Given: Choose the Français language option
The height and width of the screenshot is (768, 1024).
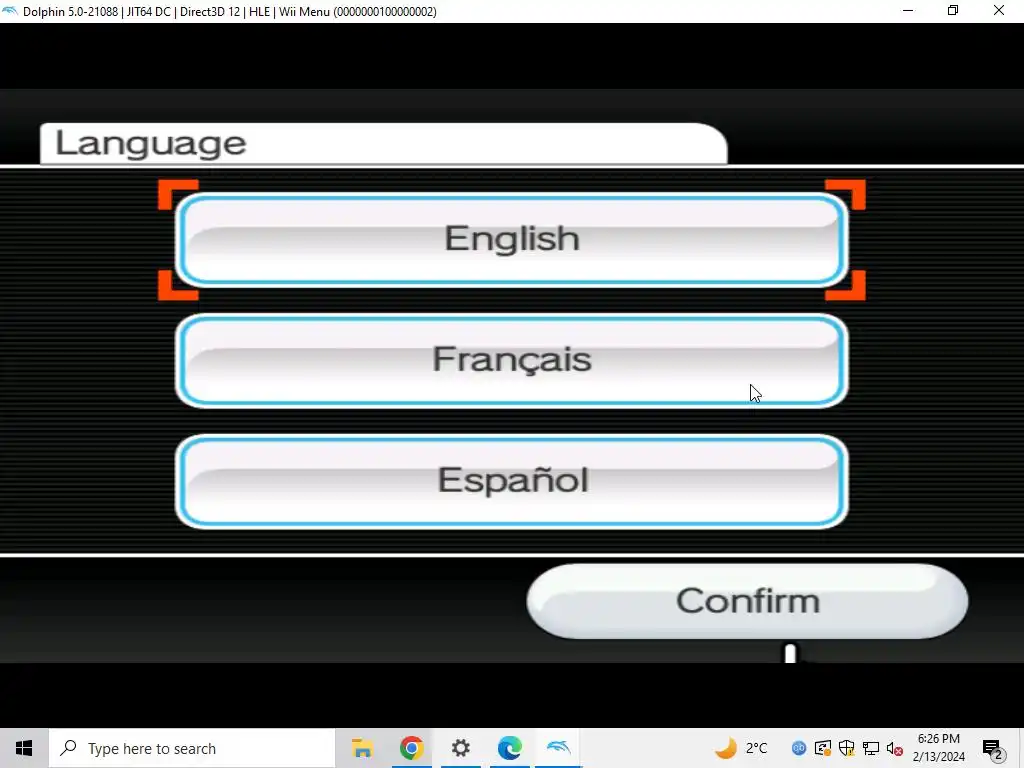Looking at the screenshot, I should click(x=511, y=360).
